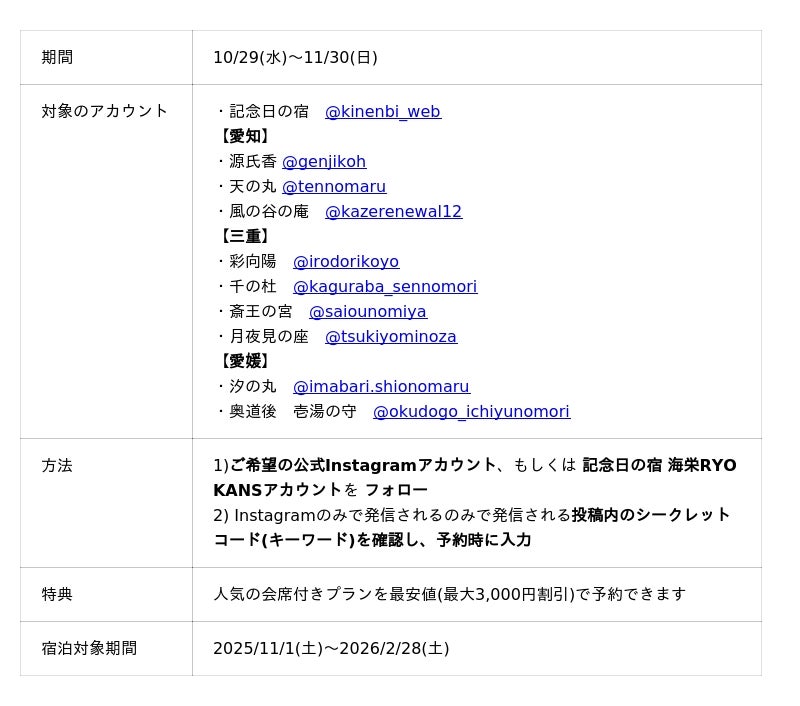The width and height of the screenshot is (800, 706).
Task: Click the 対象のアカウント header cell
Action: [x=105, y=112]
